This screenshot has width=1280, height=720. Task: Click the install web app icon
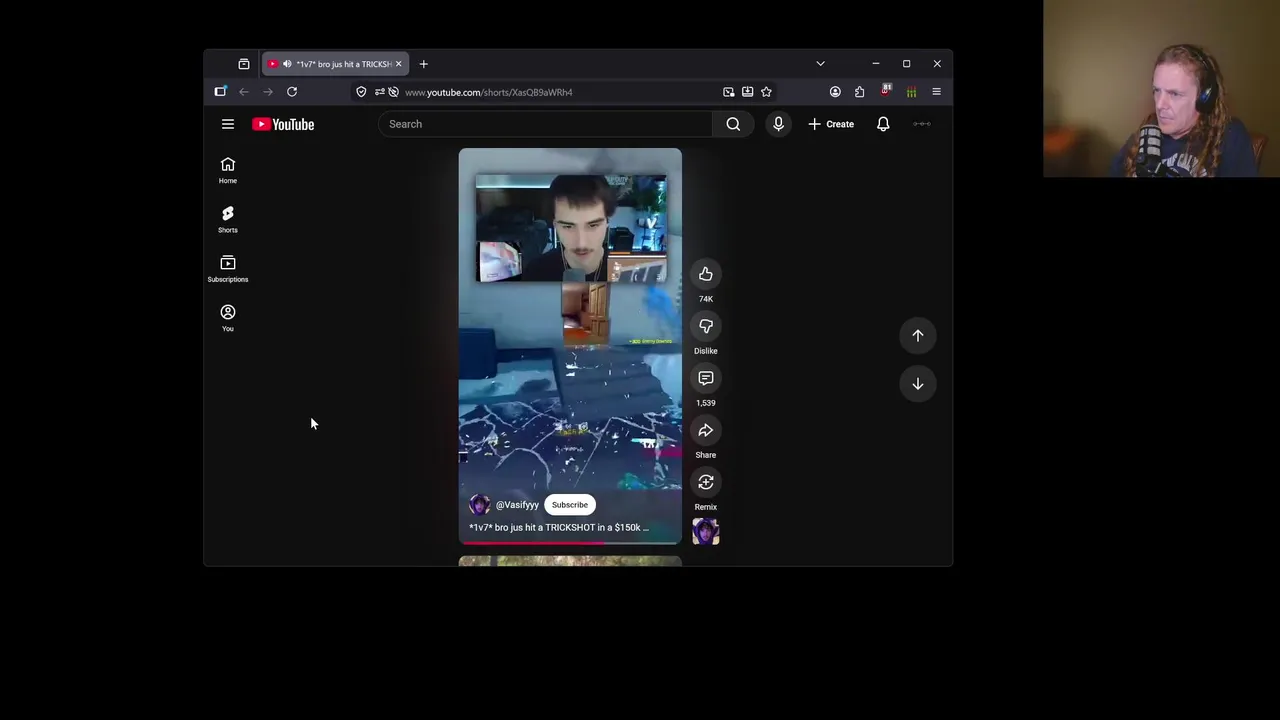click(x=747, y=92)
